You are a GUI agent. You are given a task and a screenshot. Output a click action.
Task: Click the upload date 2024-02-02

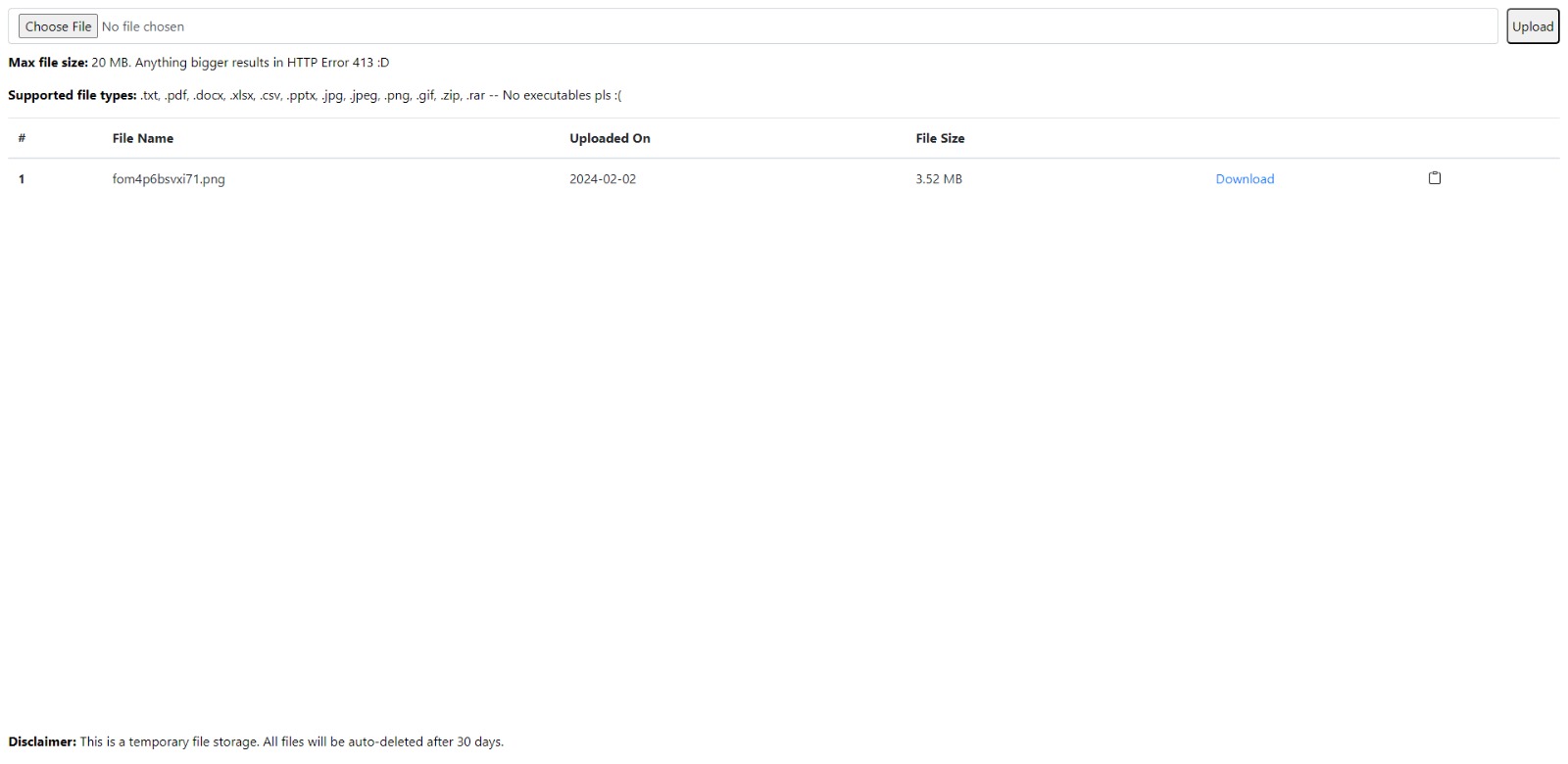coord(603,179)
